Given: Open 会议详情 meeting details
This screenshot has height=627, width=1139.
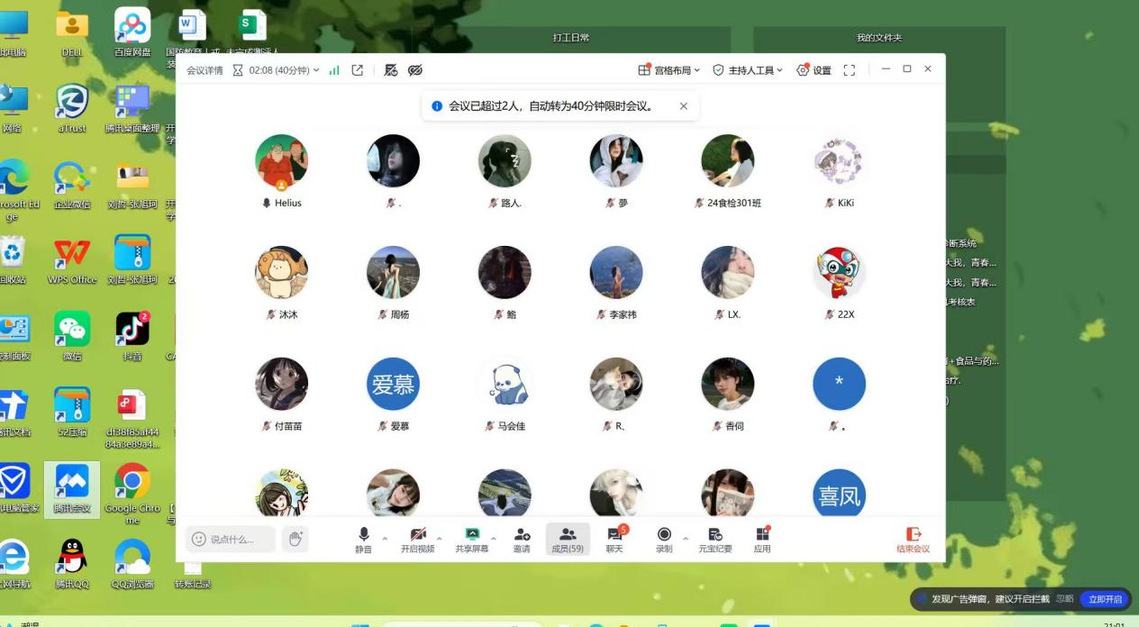Looking at the screenshot, I should click(x=205, y=70).
